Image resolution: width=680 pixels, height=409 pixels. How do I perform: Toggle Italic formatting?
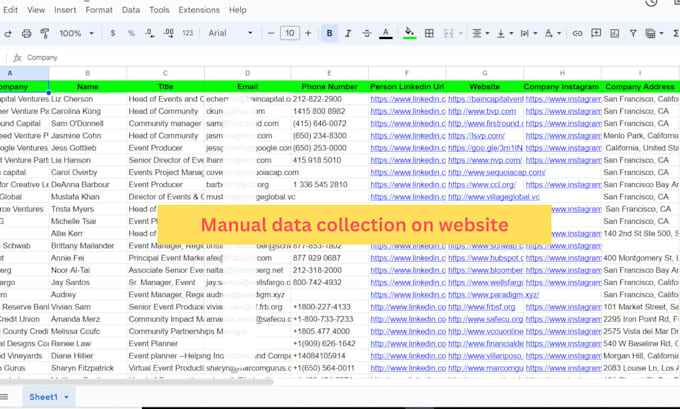click(348, 33)
